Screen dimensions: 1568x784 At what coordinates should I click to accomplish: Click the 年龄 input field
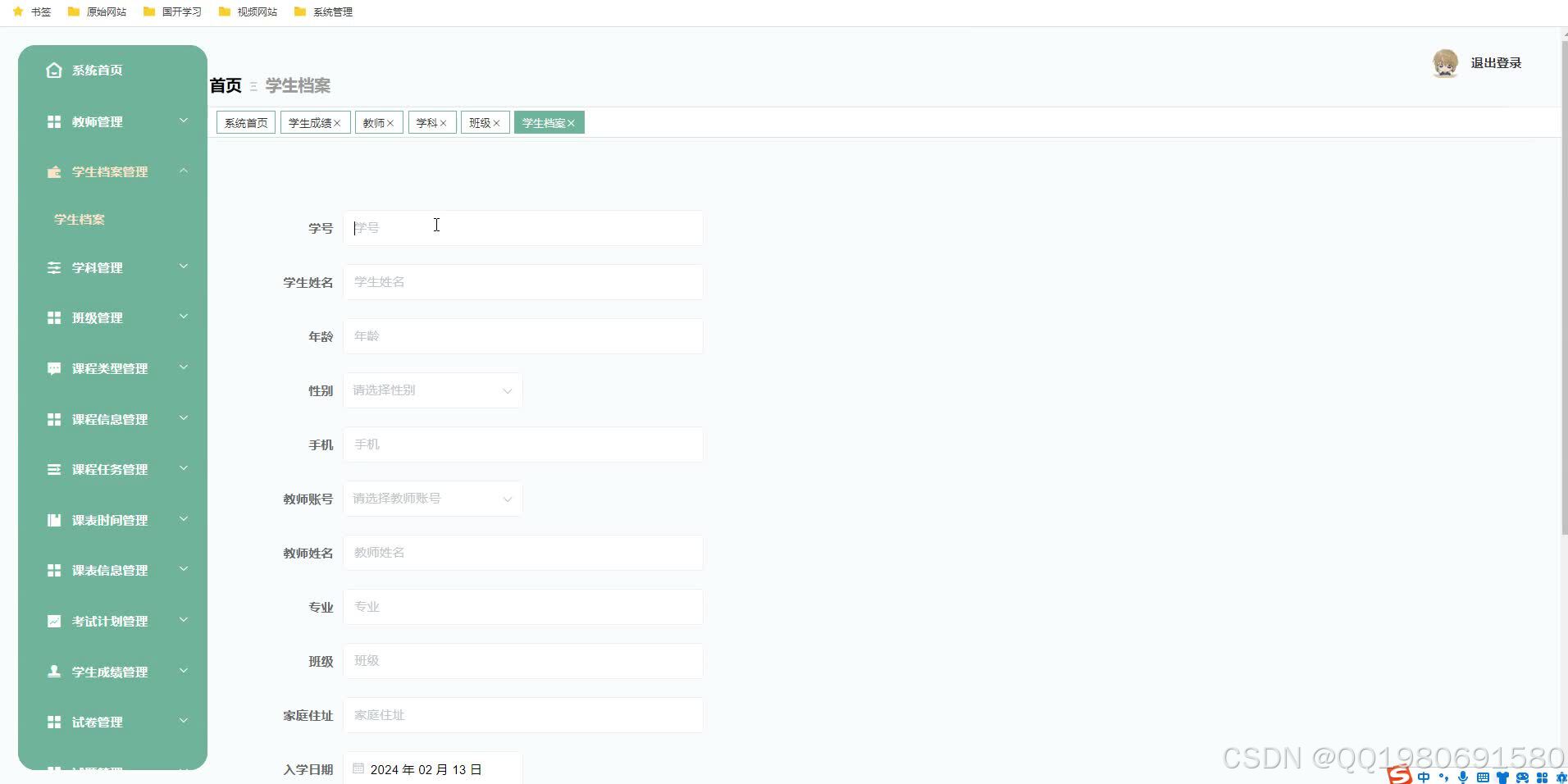(523, 336)
